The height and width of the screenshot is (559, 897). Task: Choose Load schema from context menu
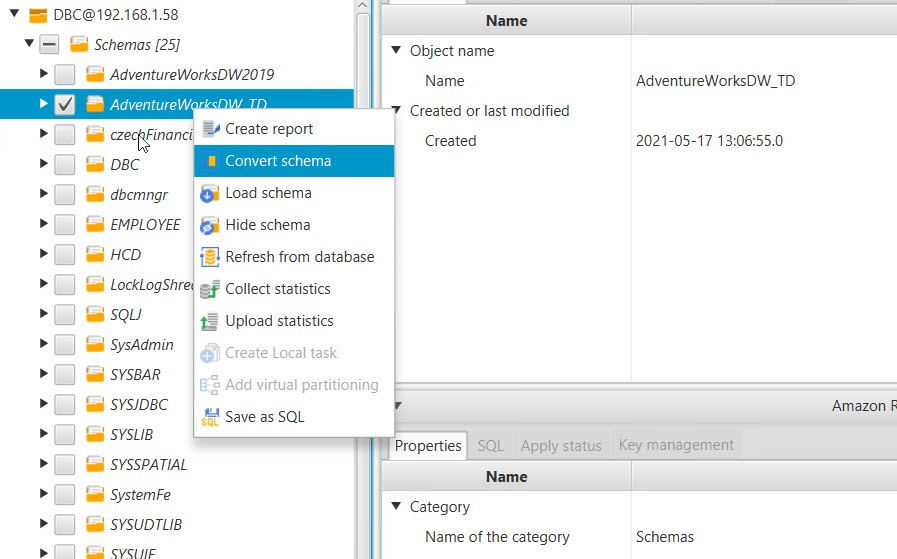[x=294, y=193]
